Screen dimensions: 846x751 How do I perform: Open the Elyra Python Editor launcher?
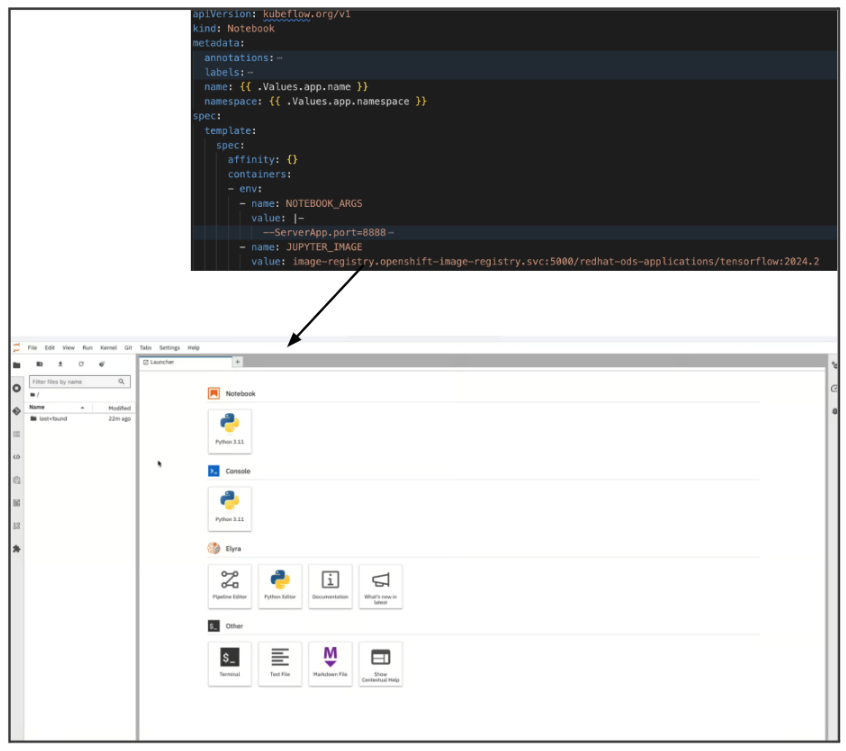tap(280, 585)
